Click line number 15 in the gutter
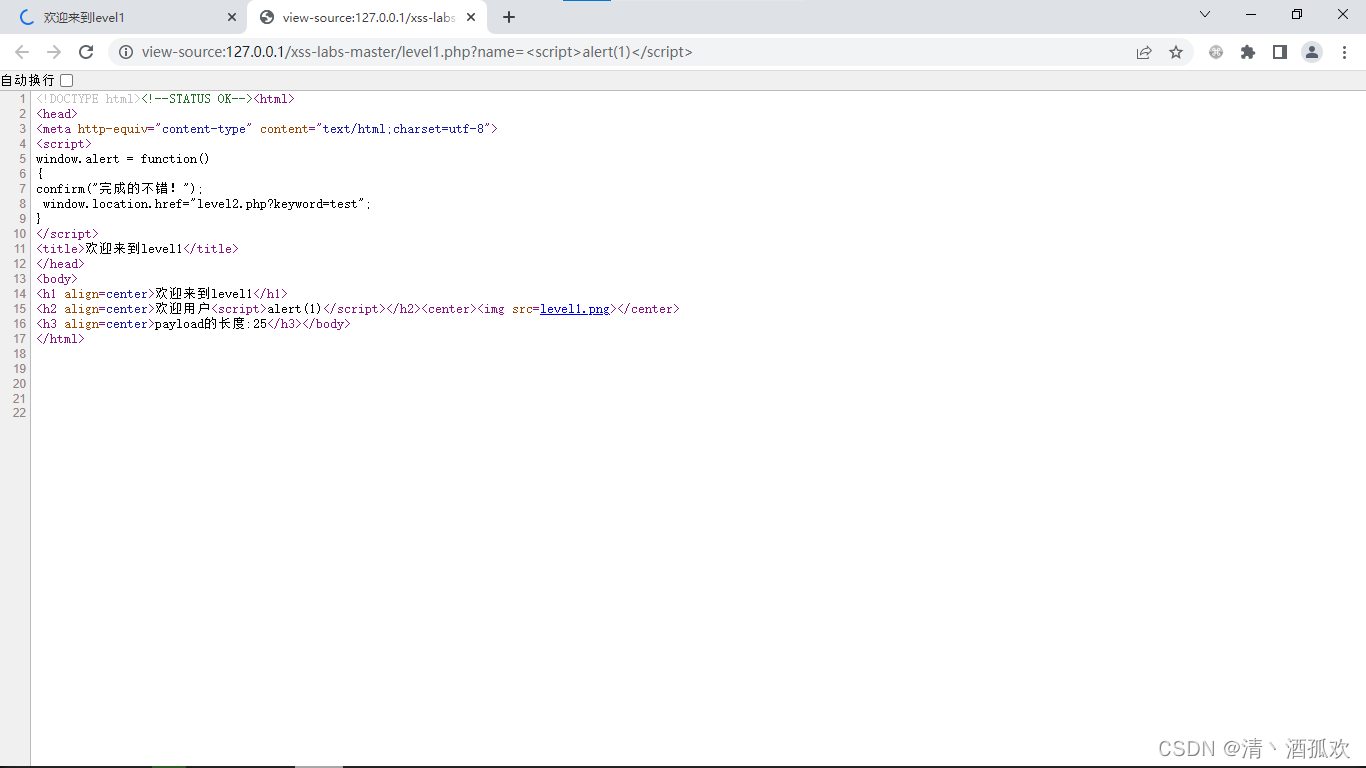Image resolution: width=1366 pixels, height=768 pixels. [20, 309]
